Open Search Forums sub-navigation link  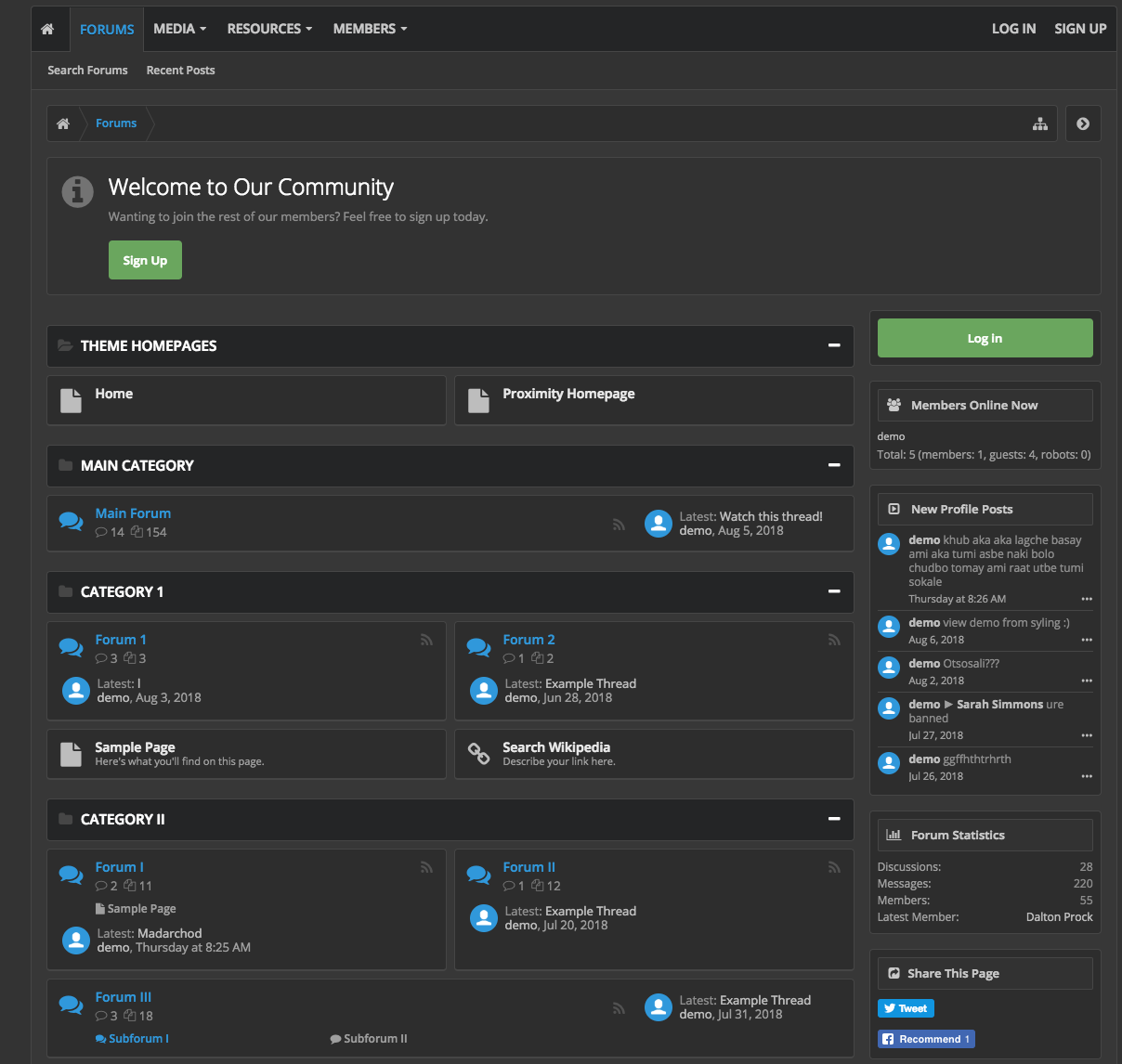click(x=88, y=71)
